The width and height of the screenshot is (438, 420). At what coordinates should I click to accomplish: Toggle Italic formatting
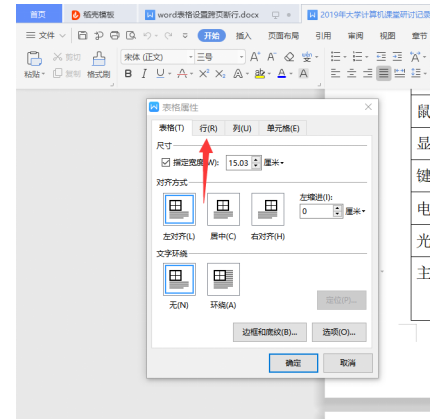[x=144, y=73]
